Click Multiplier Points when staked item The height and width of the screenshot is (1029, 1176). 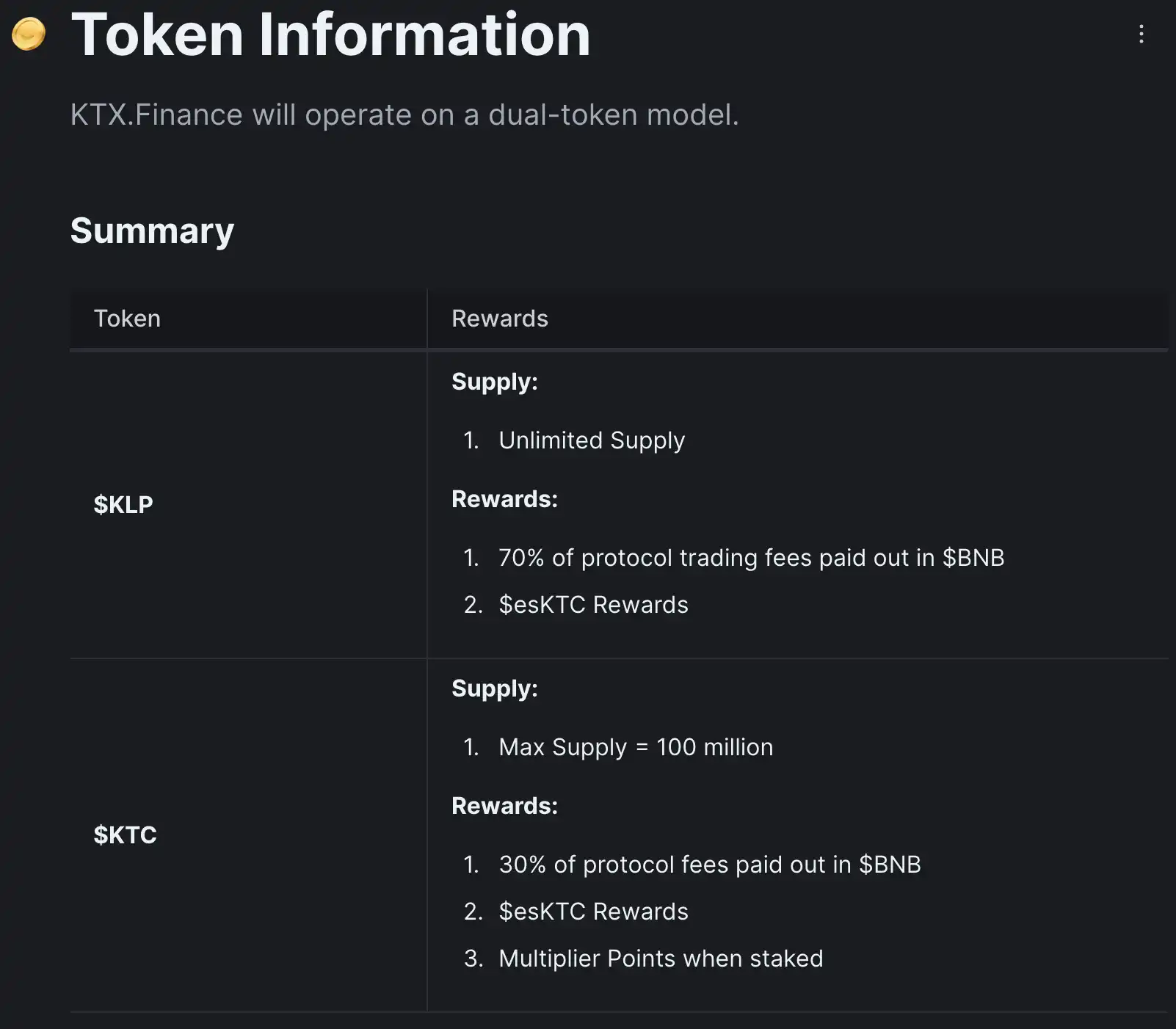(661, 959)
